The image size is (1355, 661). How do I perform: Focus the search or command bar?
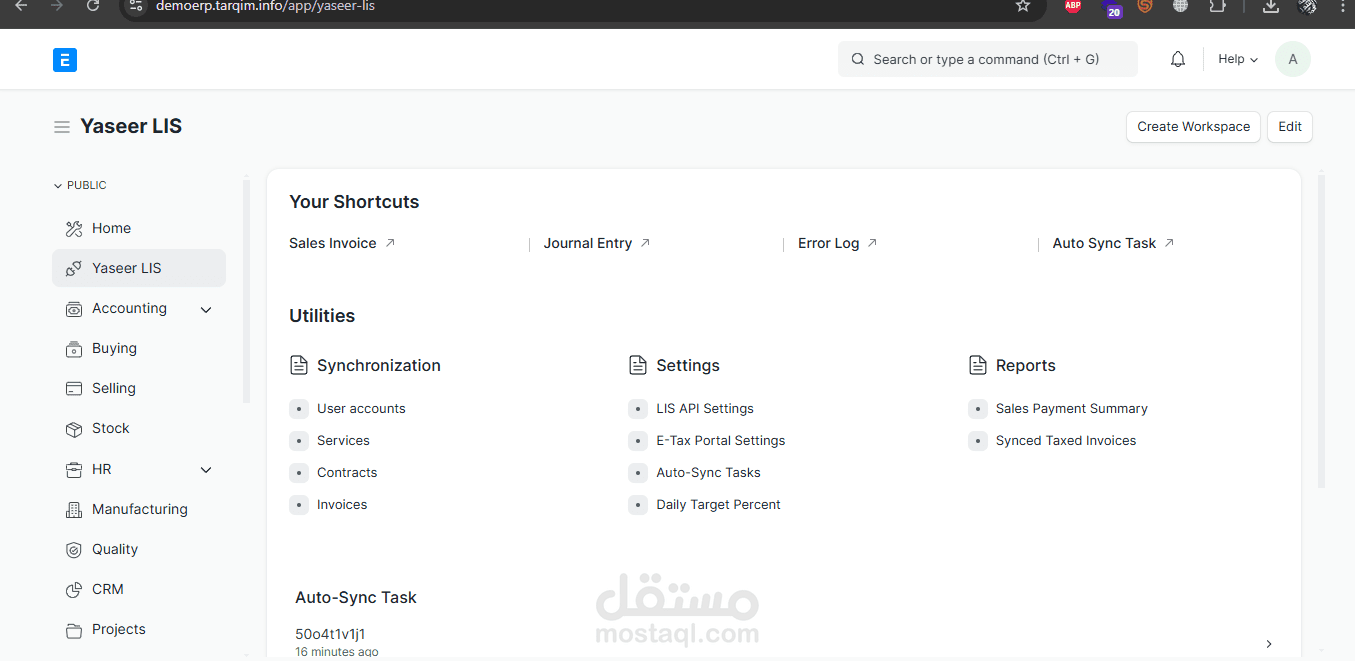(x=988, y=59)
